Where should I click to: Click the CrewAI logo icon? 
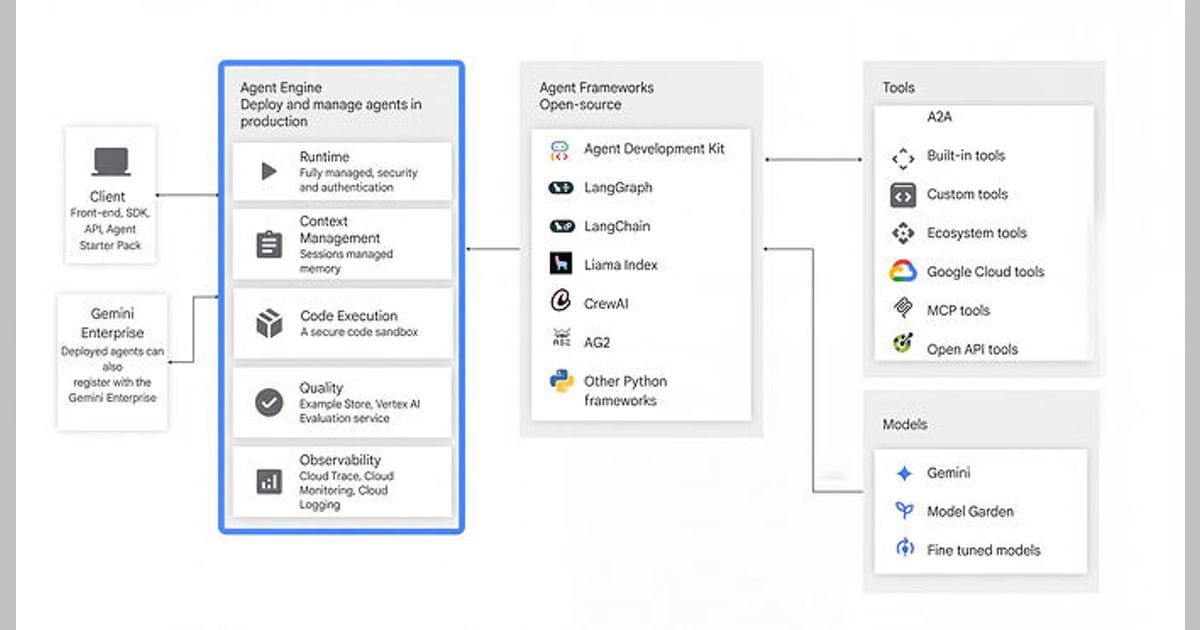[x=560, y=302]
